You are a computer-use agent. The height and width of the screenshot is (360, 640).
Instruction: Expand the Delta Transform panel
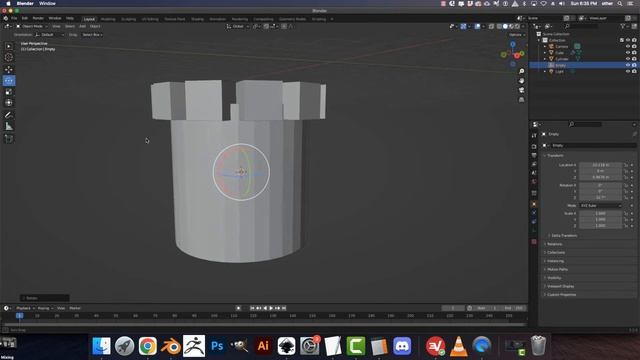pyautogui.click(x=563, y=236)
